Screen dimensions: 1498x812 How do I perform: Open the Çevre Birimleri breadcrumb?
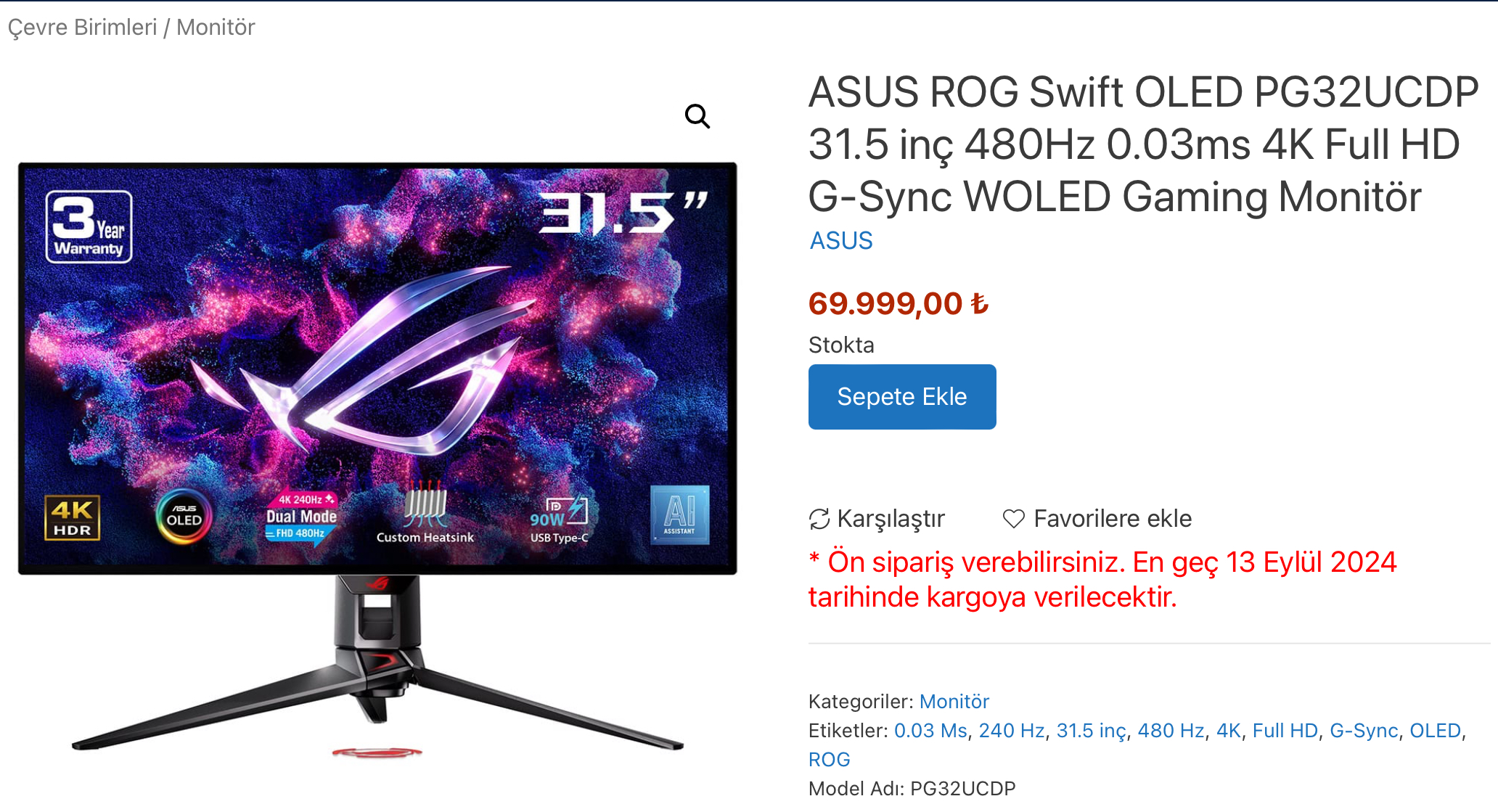tap(82, 28)
